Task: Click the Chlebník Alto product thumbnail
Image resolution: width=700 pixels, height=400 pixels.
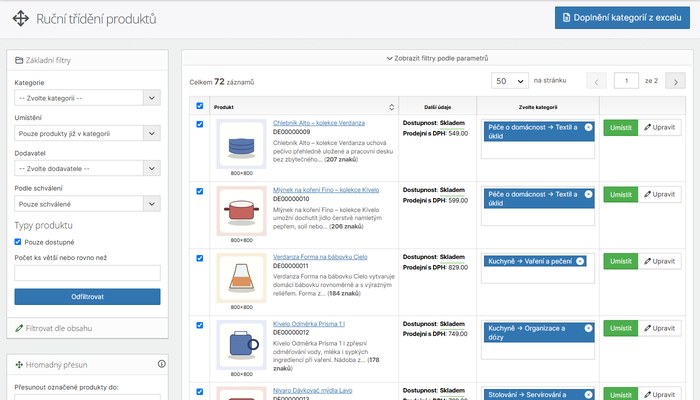Action: (x=242, y=144)
